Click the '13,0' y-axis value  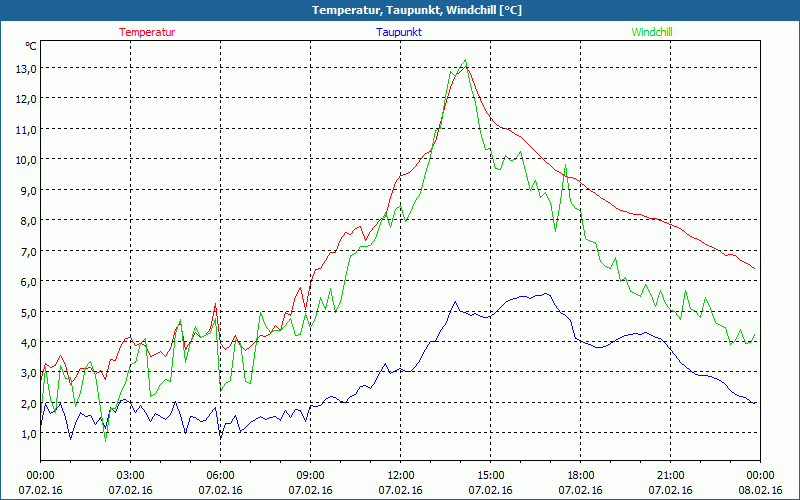pos(26,69)
